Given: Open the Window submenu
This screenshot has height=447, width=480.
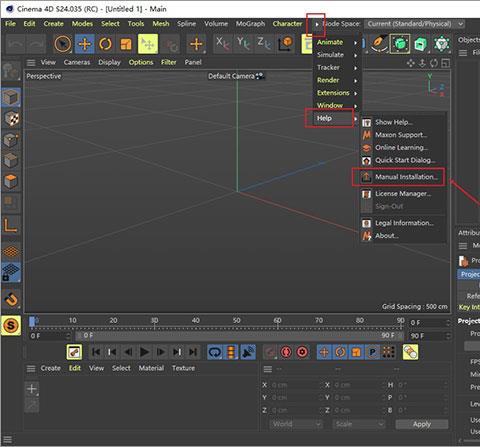Looking at the screenshot, I should (x=337, y=105).
